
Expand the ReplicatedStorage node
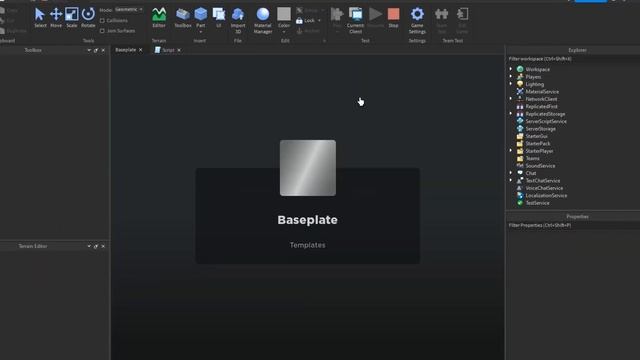(x=511, y=113)
